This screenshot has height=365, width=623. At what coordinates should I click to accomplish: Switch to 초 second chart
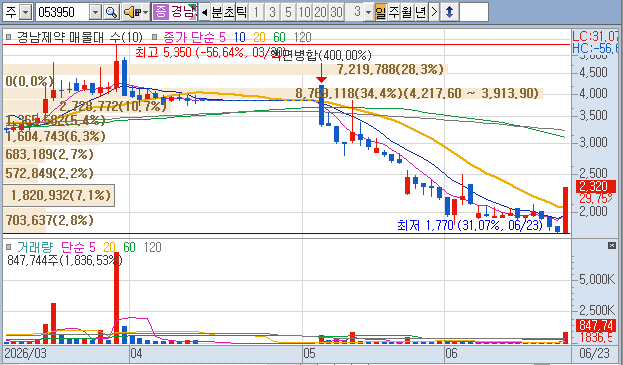(229, 12)
